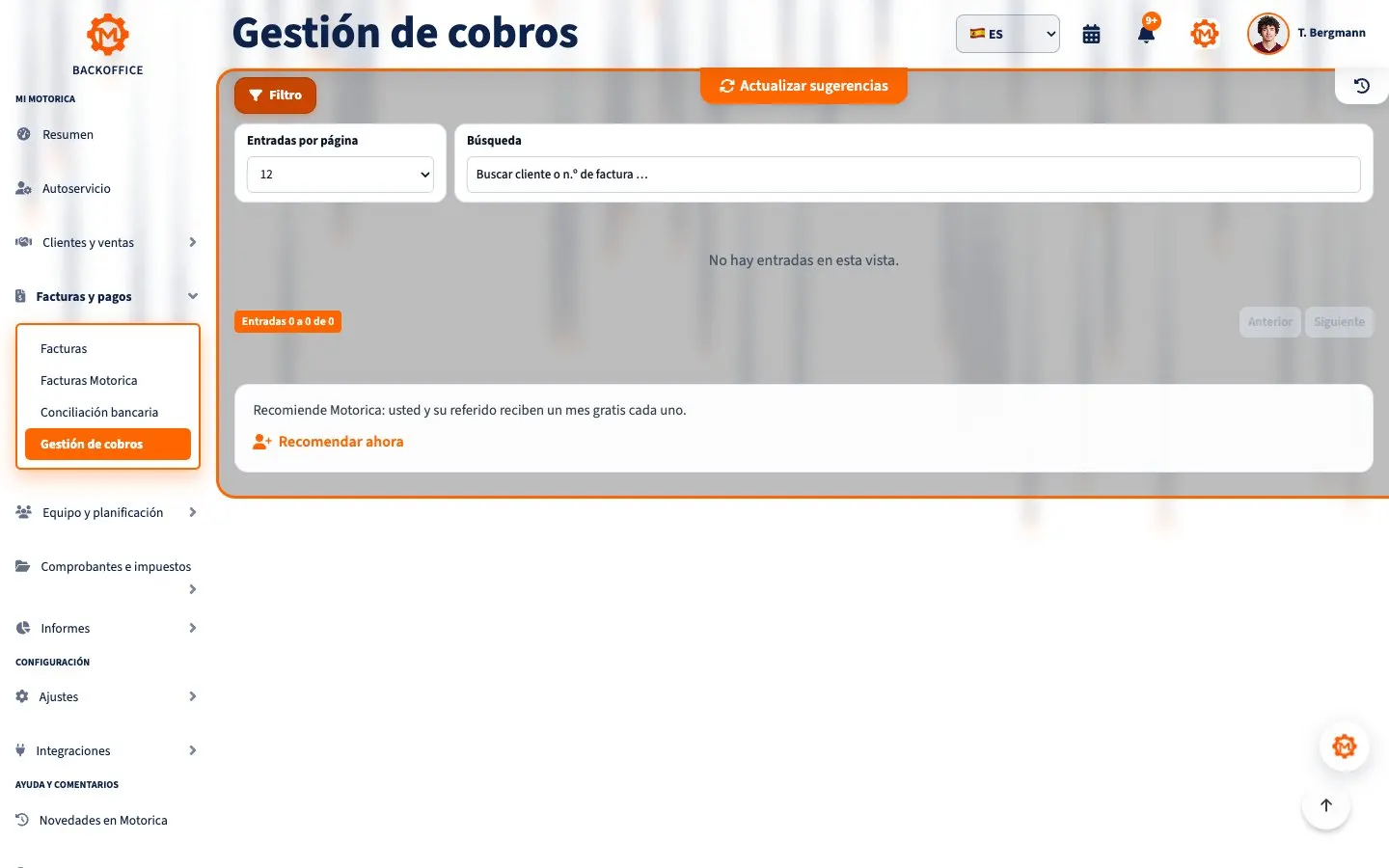
Task: Open Facturas Motorica submenu item
Action: coord(108,380)
